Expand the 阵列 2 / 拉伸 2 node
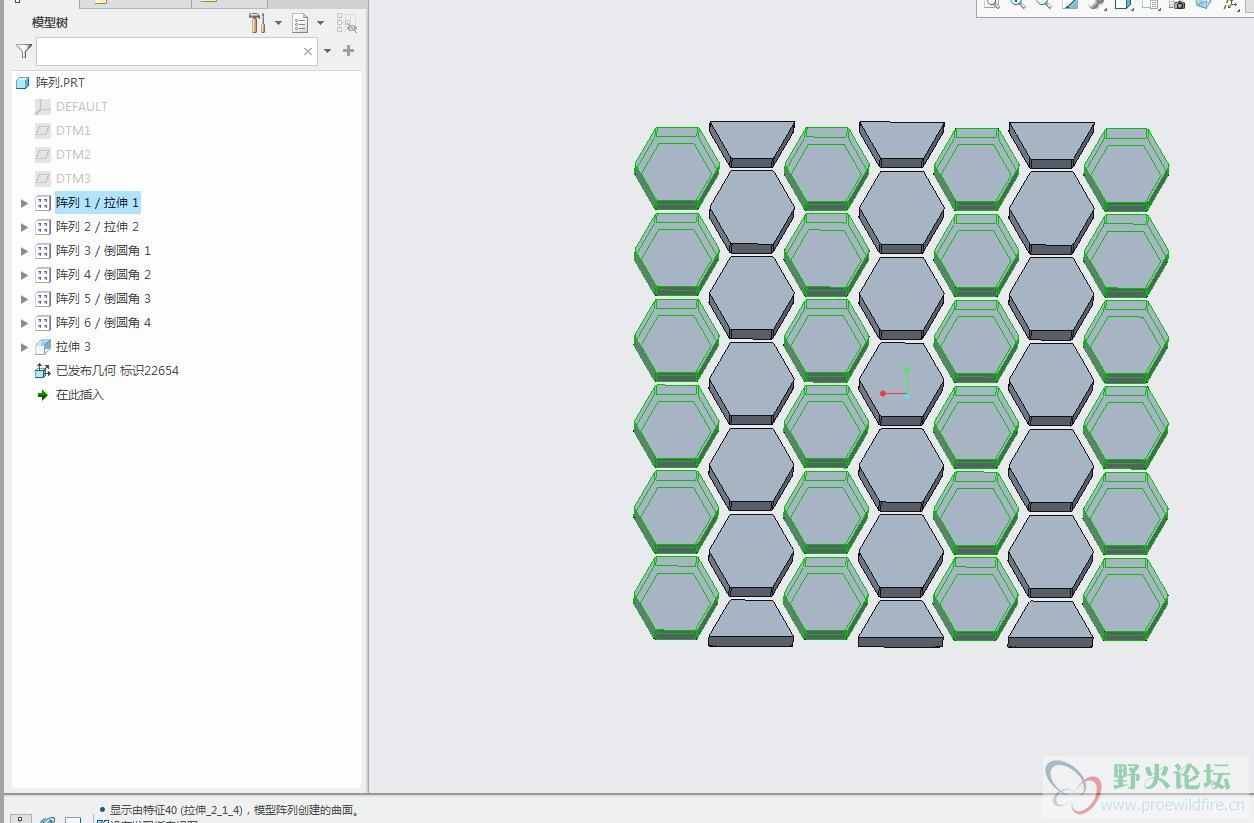 (25, 227)
